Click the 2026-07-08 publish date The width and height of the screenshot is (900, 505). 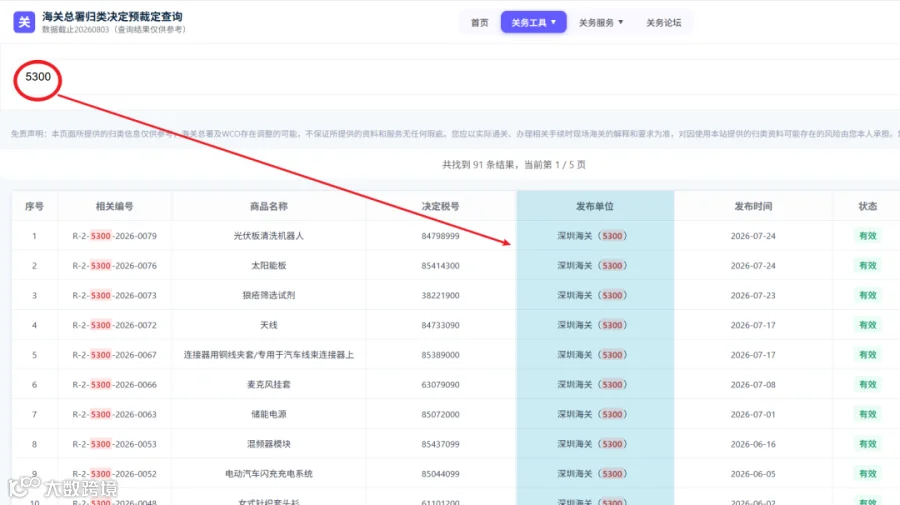(x=753, y=384)
